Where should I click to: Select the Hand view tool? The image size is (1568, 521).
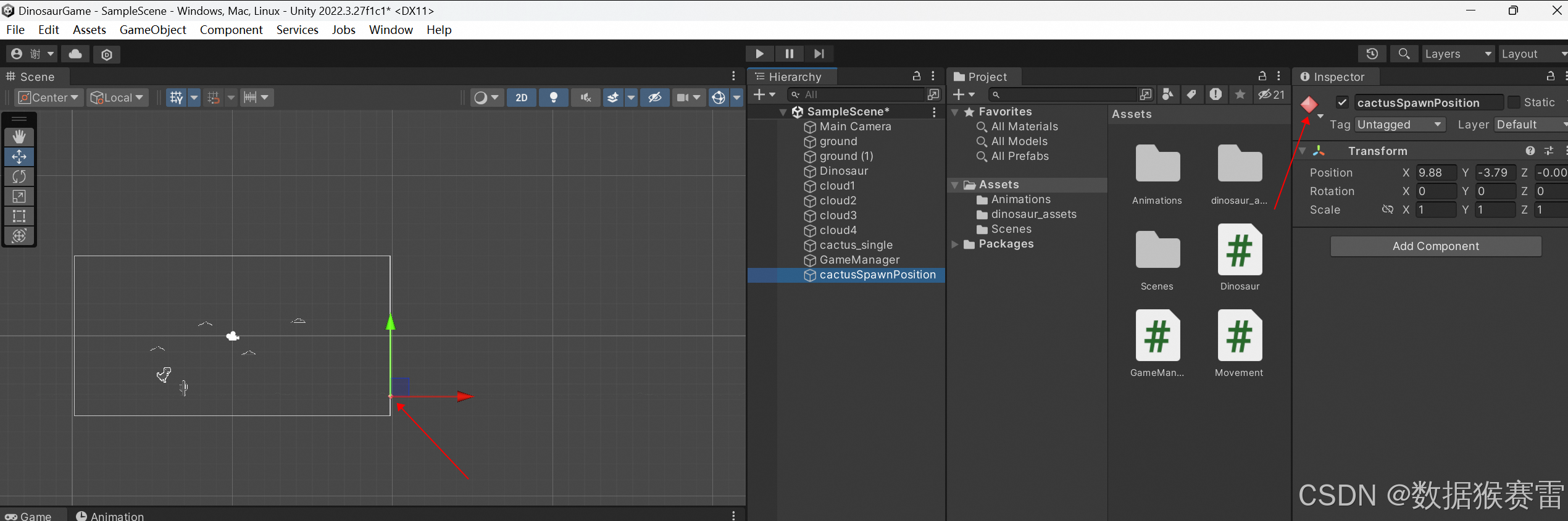tap(19, 136)
